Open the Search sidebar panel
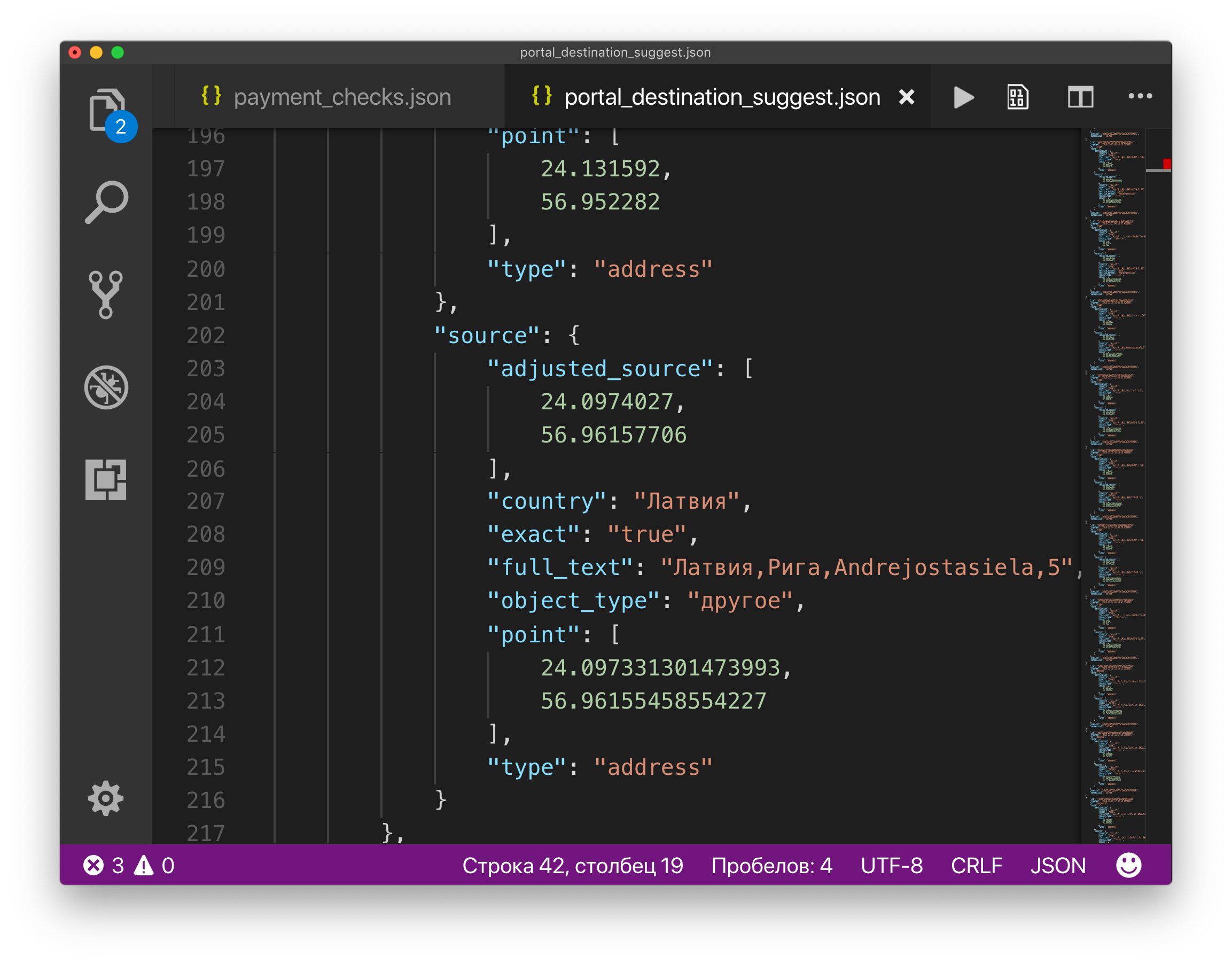 point(106,202)
